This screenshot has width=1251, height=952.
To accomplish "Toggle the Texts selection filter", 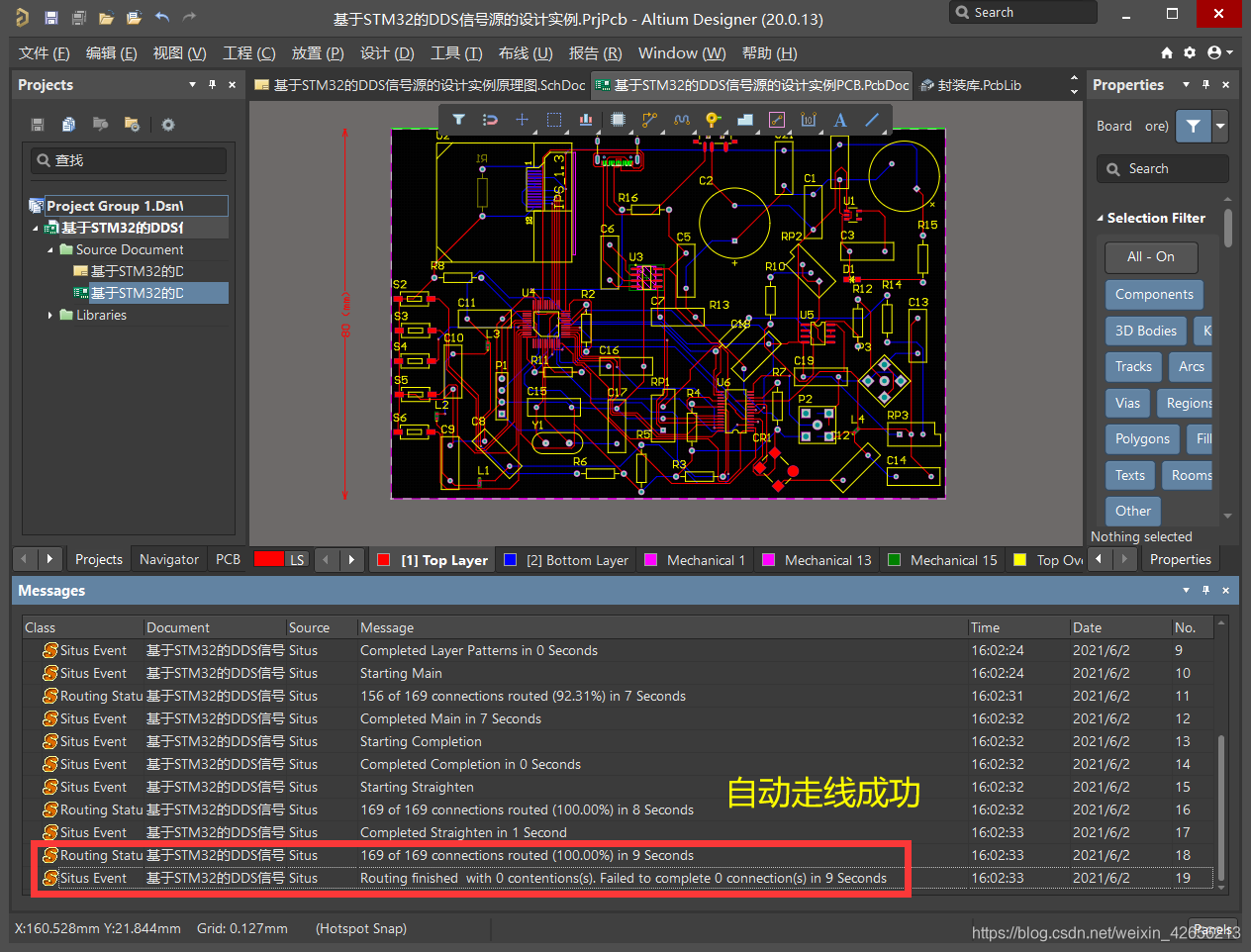I will (1129, 475).
